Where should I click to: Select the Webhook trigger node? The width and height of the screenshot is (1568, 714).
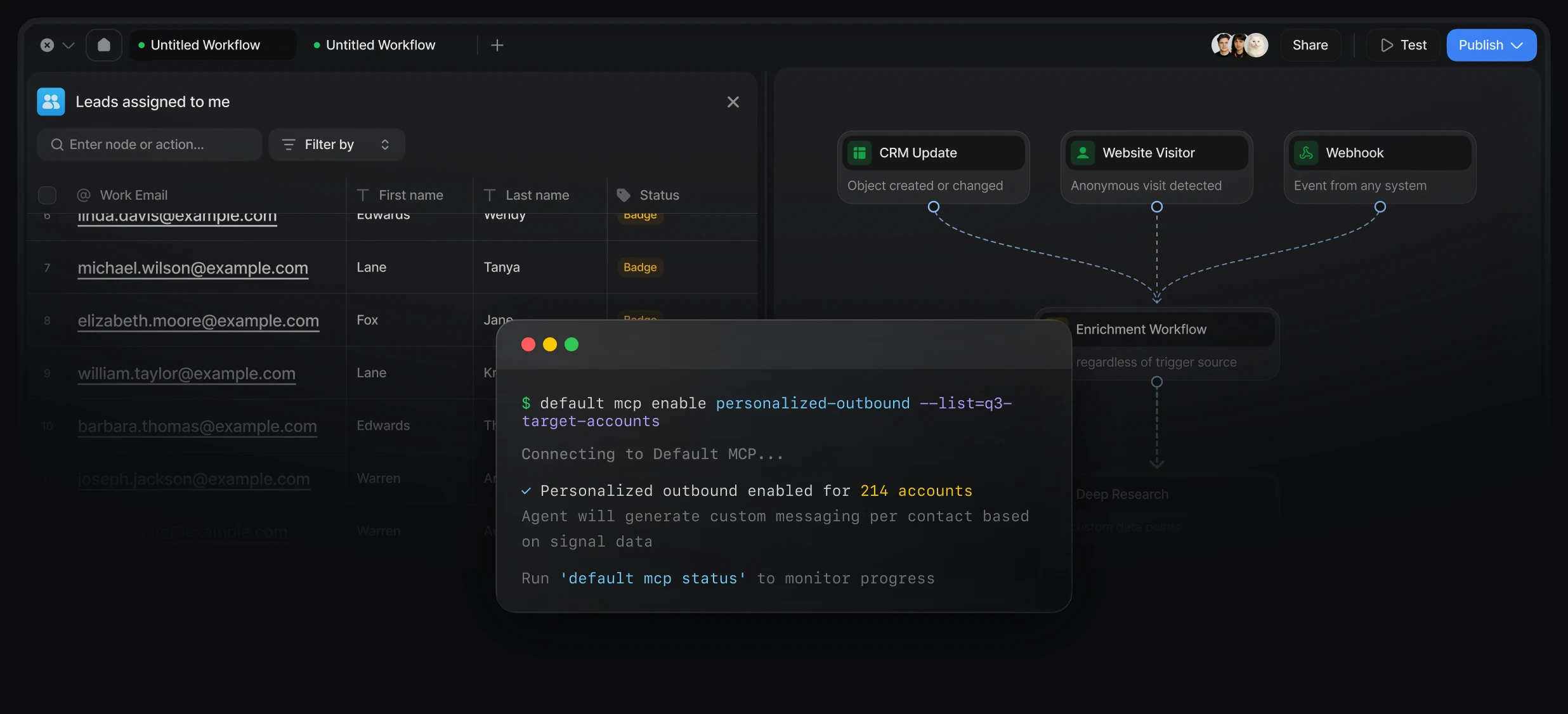[x=1380, y=167]
